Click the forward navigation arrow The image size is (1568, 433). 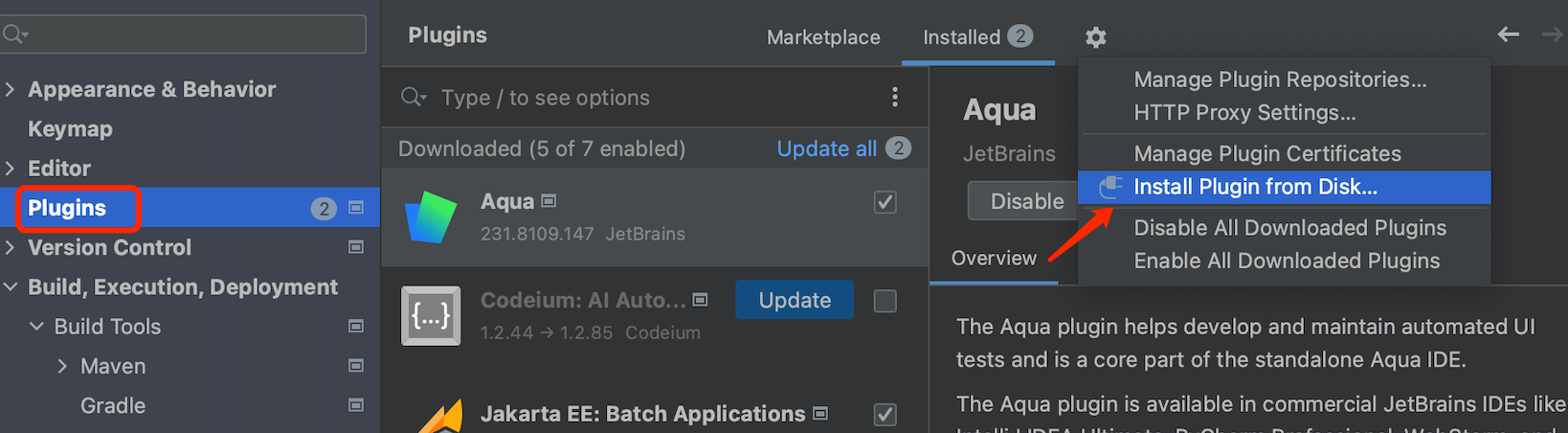click(1553, 34)
